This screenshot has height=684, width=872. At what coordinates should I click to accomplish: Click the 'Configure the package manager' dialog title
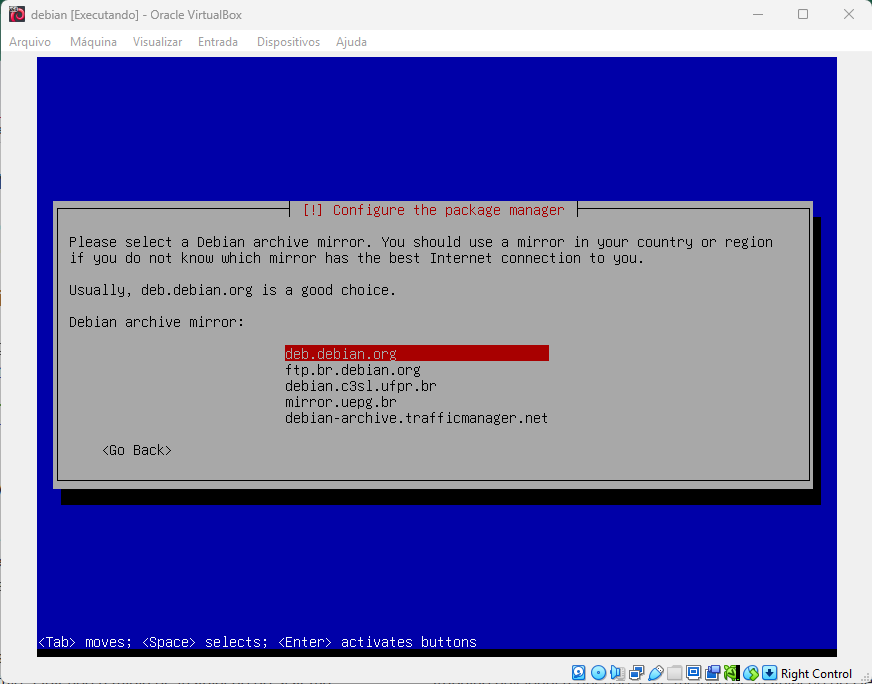(433, 210)
